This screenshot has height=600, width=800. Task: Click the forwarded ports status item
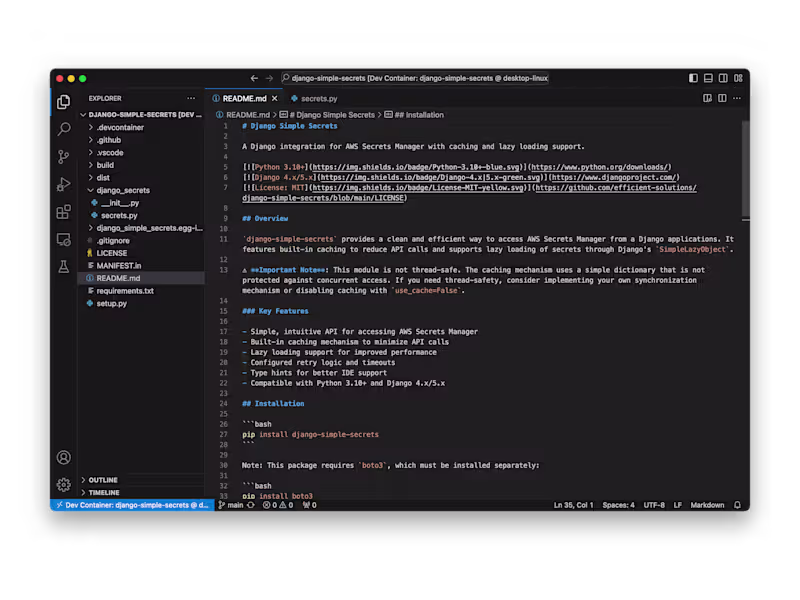[x=309, y=505]
